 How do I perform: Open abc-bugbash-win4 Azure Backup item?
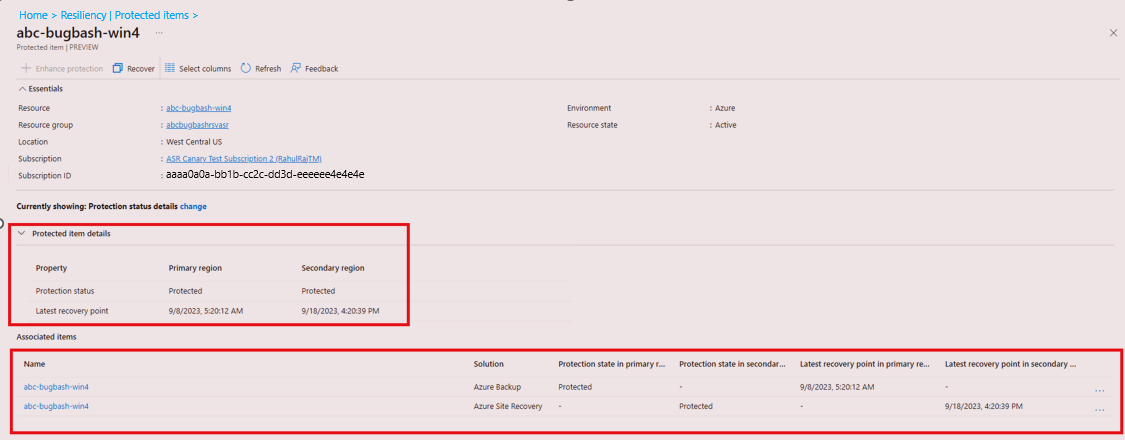pos(56,387)
